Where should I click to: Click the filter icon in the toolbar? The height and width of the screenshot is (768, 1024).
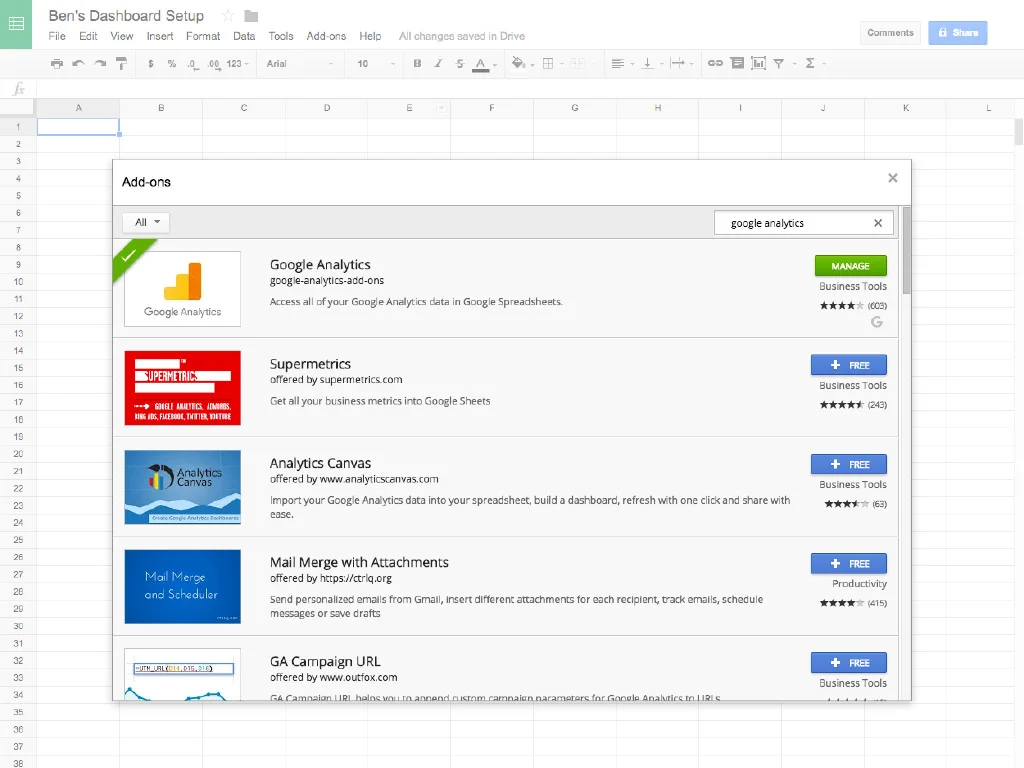click(779, 63)
